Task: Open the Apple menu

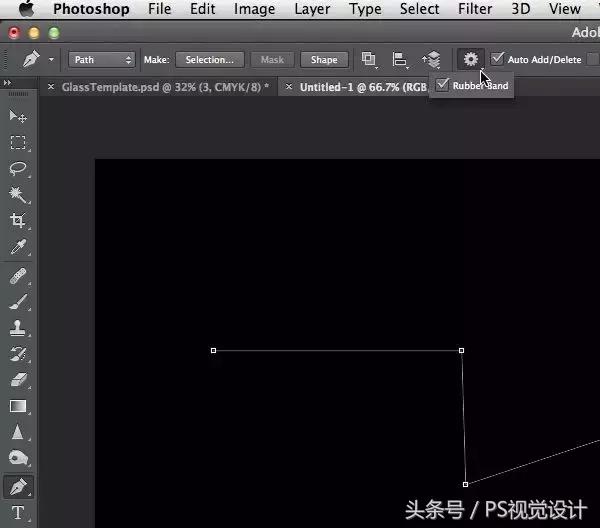Action: 26,8
